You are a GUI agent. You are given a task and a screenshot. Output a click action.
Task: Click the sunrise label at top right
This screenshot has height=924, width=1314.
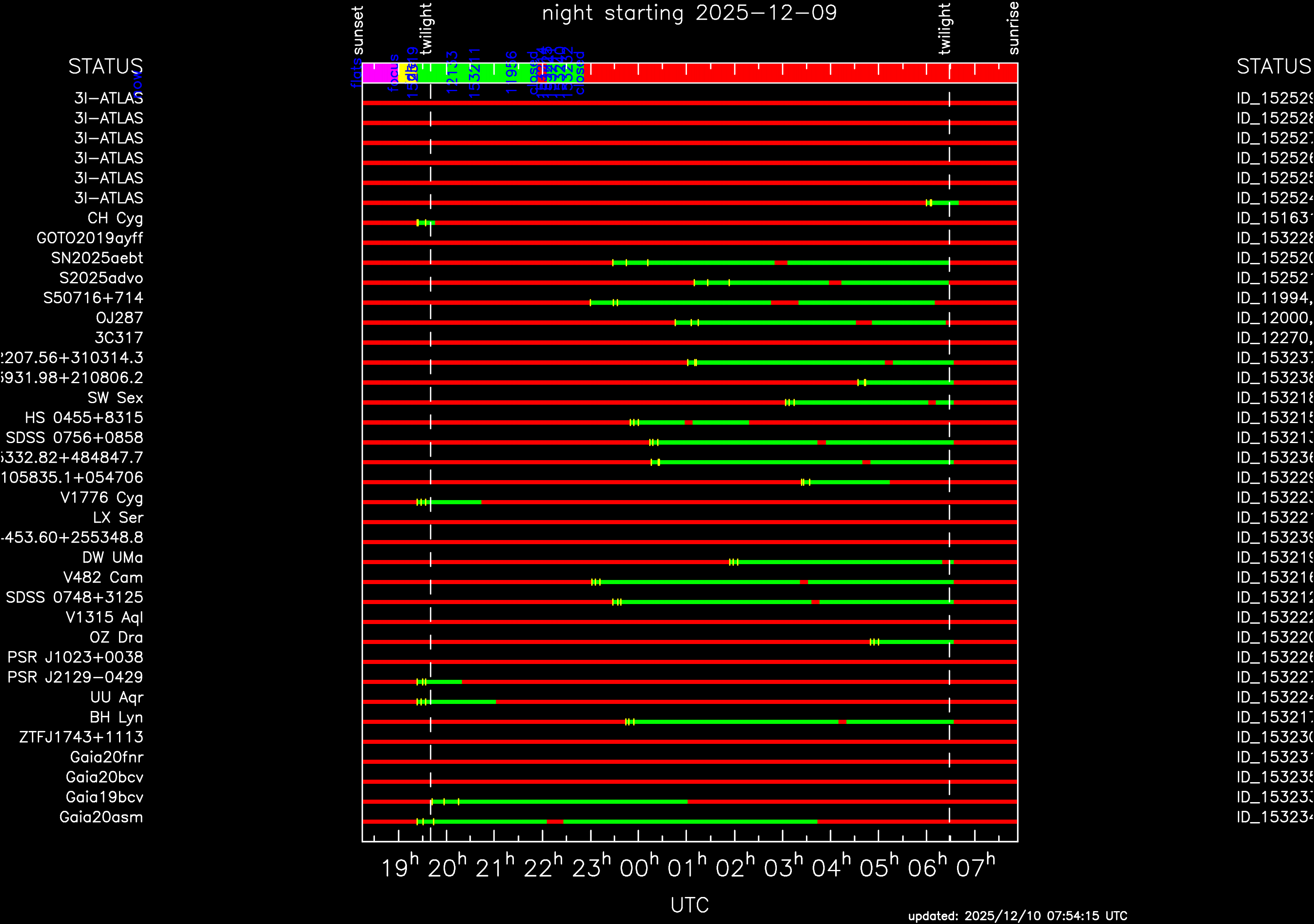click(1013, 29)
